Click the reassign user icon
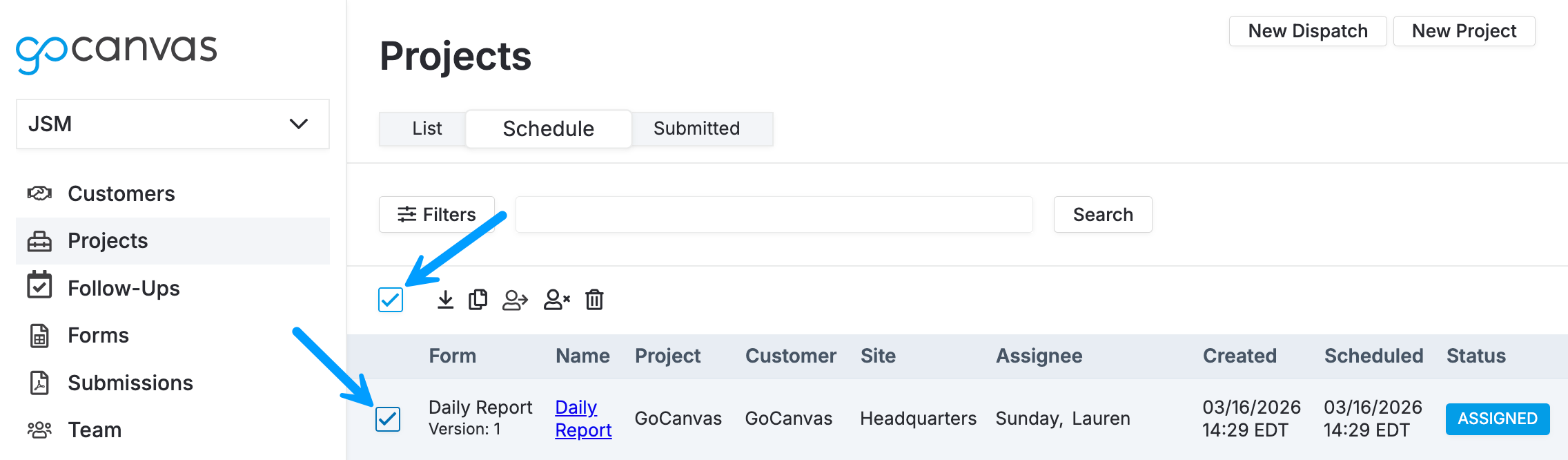 click(515, 300)
